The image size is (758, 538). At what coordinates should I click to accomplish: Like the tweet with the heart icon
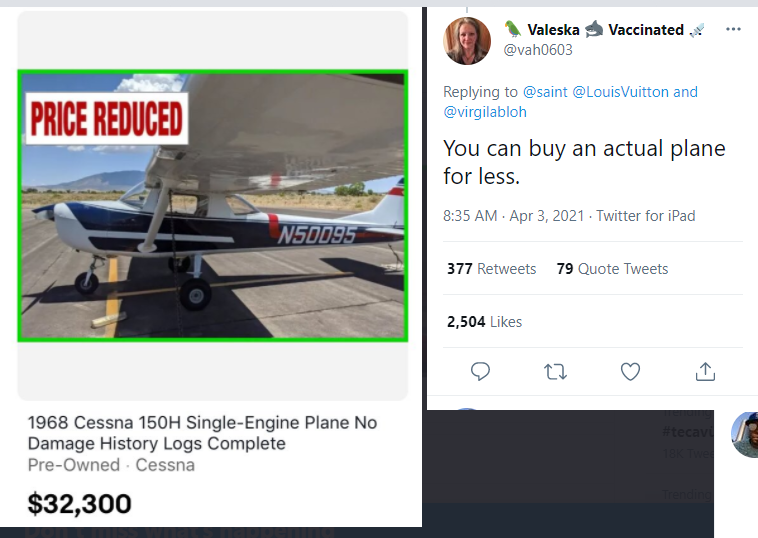630,371
